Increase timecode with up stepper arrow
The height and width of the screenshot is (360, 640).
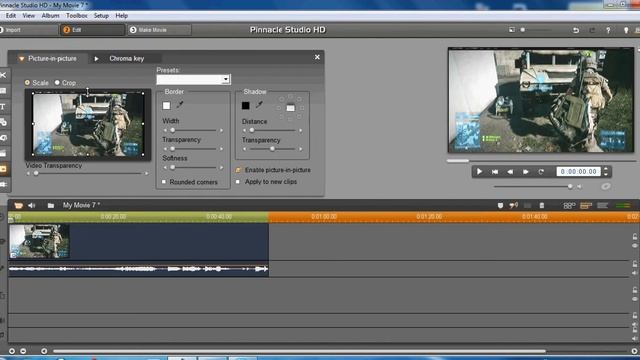click(x=606, y=169)
